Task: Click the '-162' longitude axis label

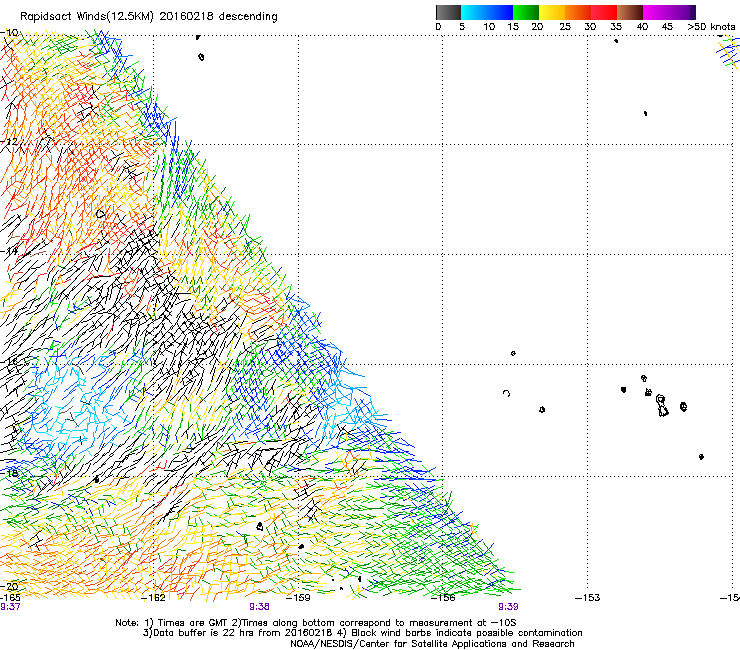Action: point(153,598)
